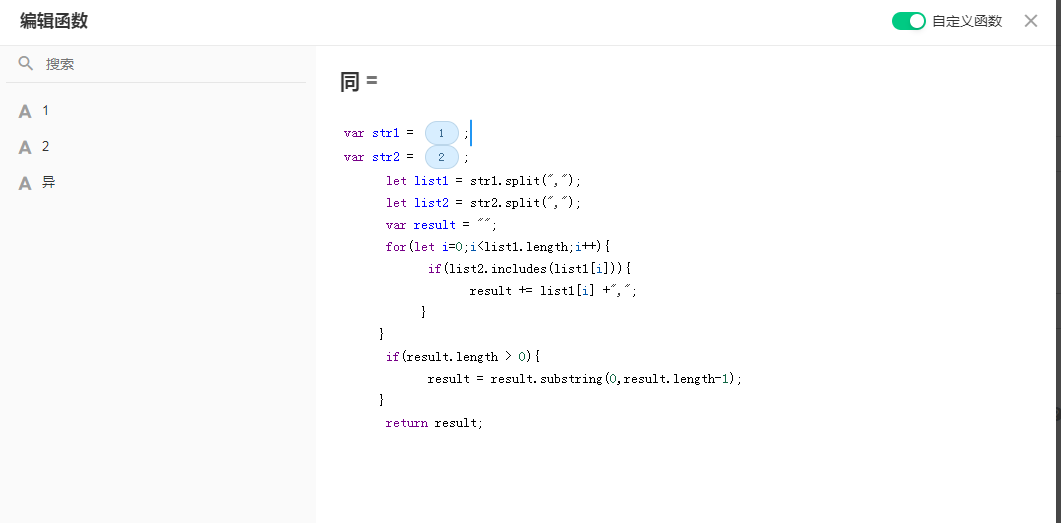This screenshot has height=523, width=1061.
Task: Click the text-type icon beside field 1
Action: 25,111
